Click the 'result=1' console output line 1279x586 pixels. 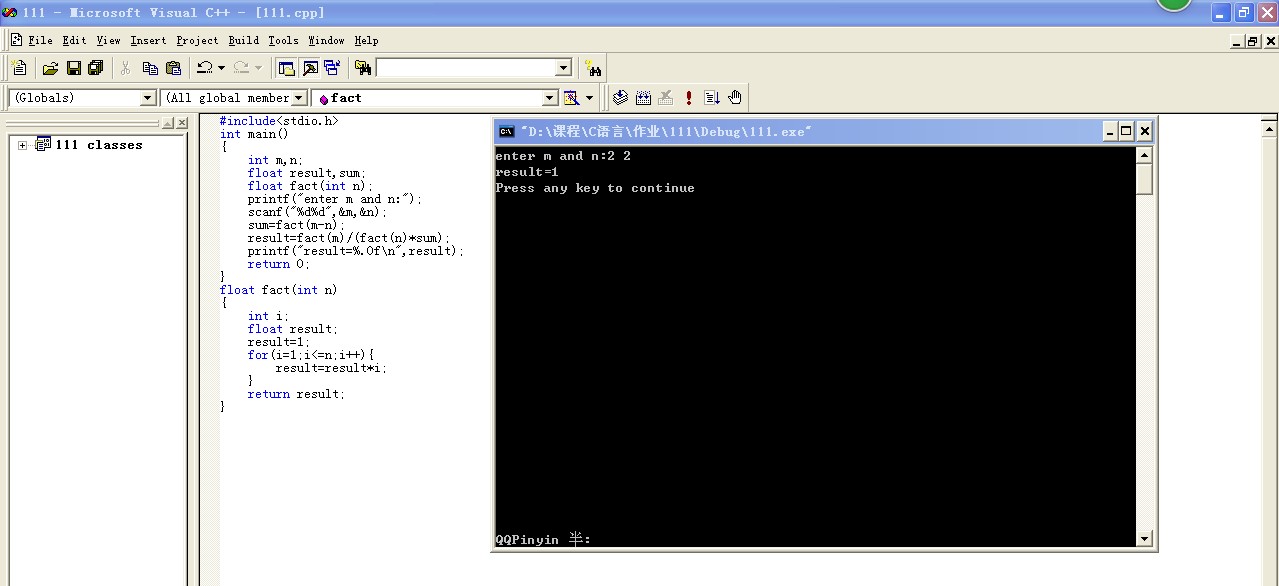click(527, 172)
